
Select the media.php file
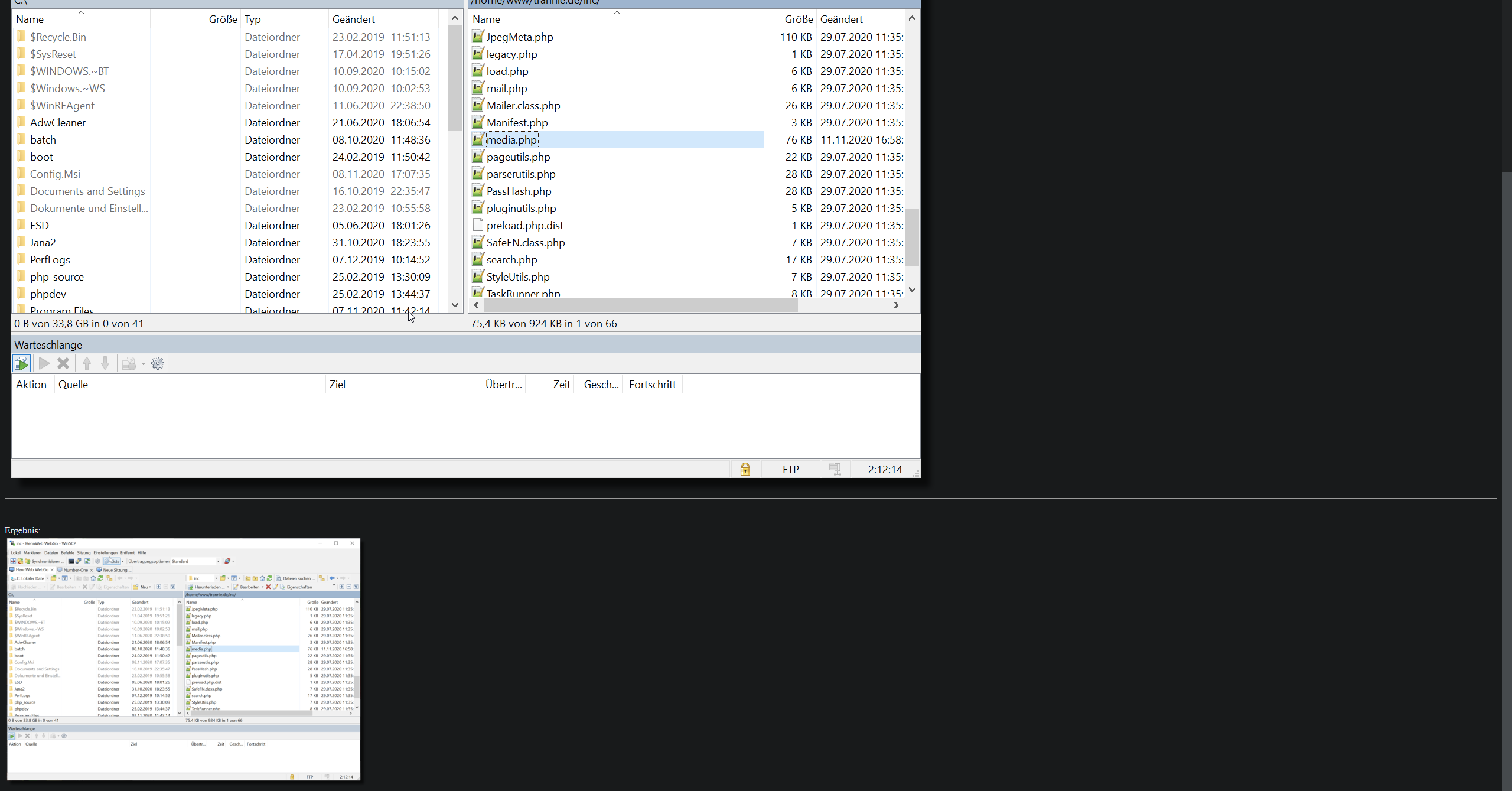pyautogui.click(x=511, y=140)
